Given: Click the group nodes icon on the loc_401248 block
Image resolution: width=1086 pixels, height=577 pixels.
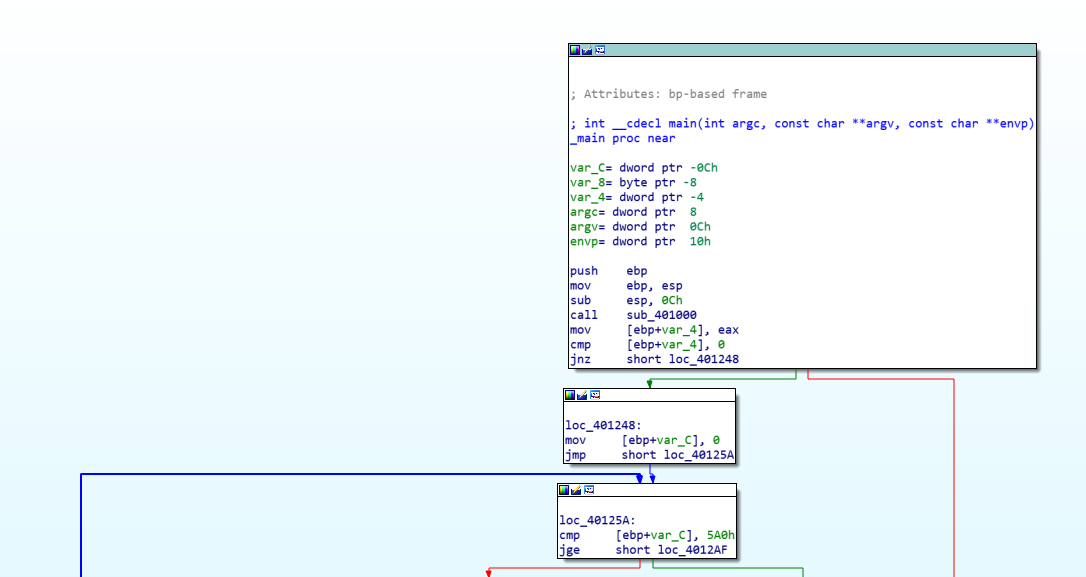Looking at the screenshot, I should click(595, 395).
